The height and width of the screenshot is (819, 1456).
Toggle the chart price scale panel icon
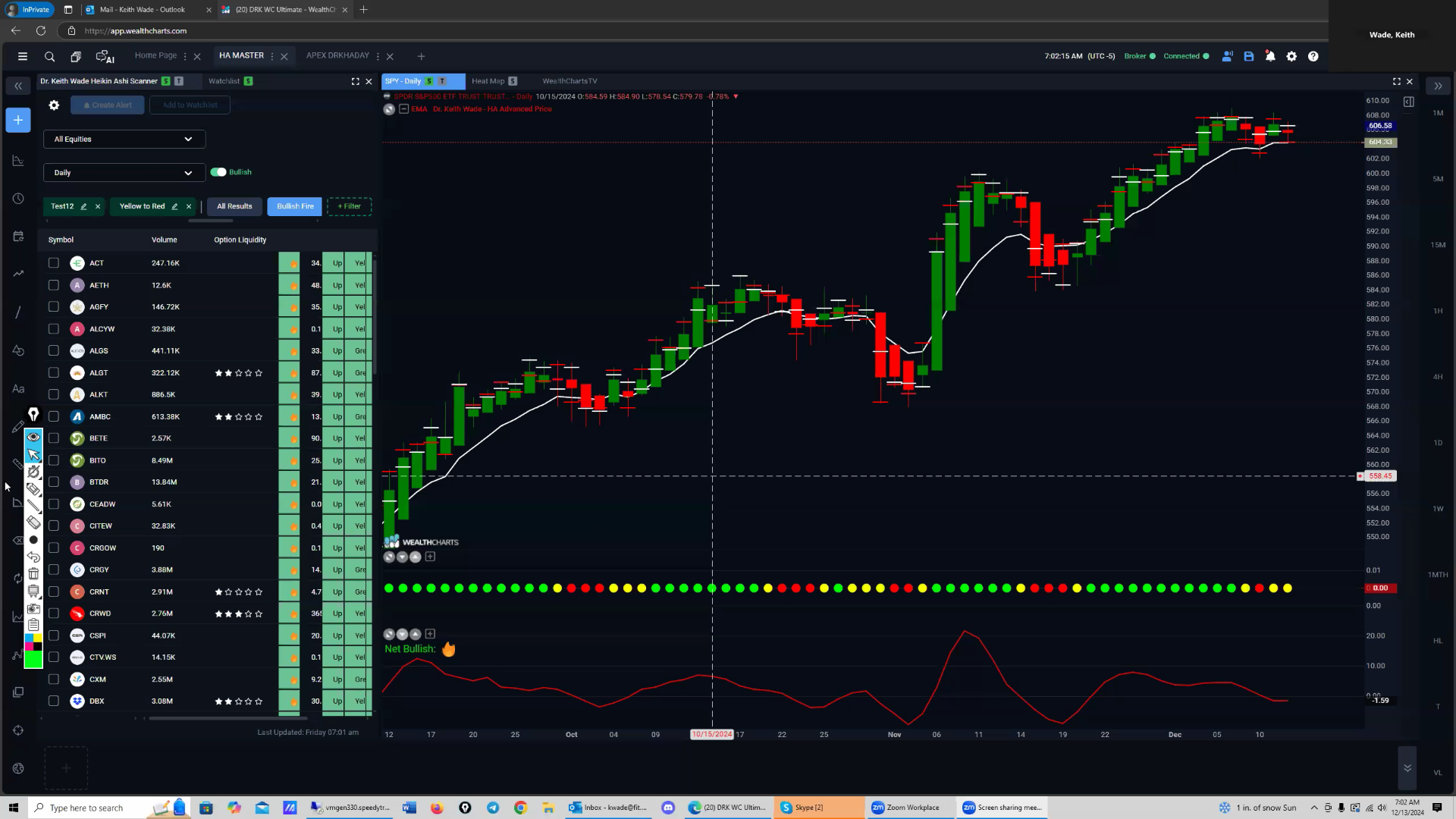1408,102
